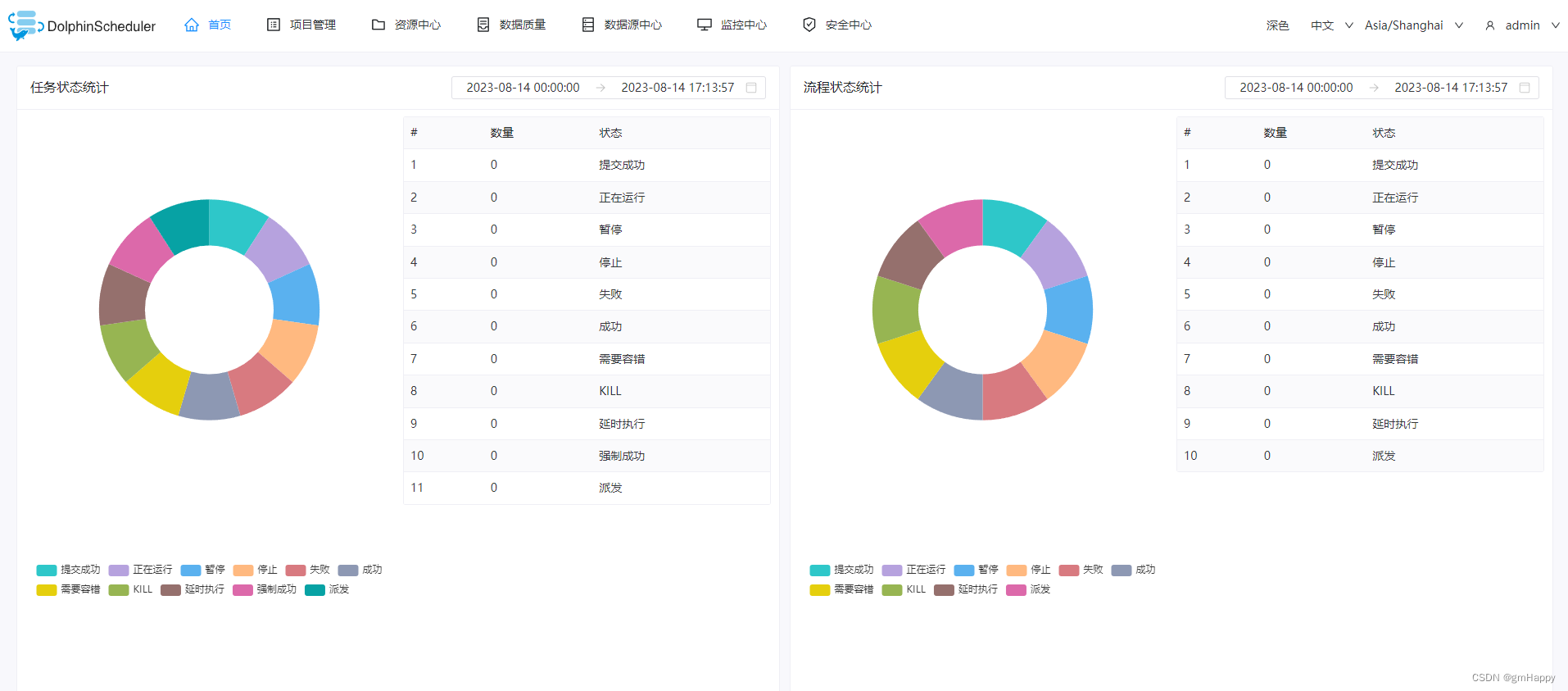This screenshot has width=1568, height=691.
Task: Toggle 失败 legend in task status chart
Action: [307, 570]
